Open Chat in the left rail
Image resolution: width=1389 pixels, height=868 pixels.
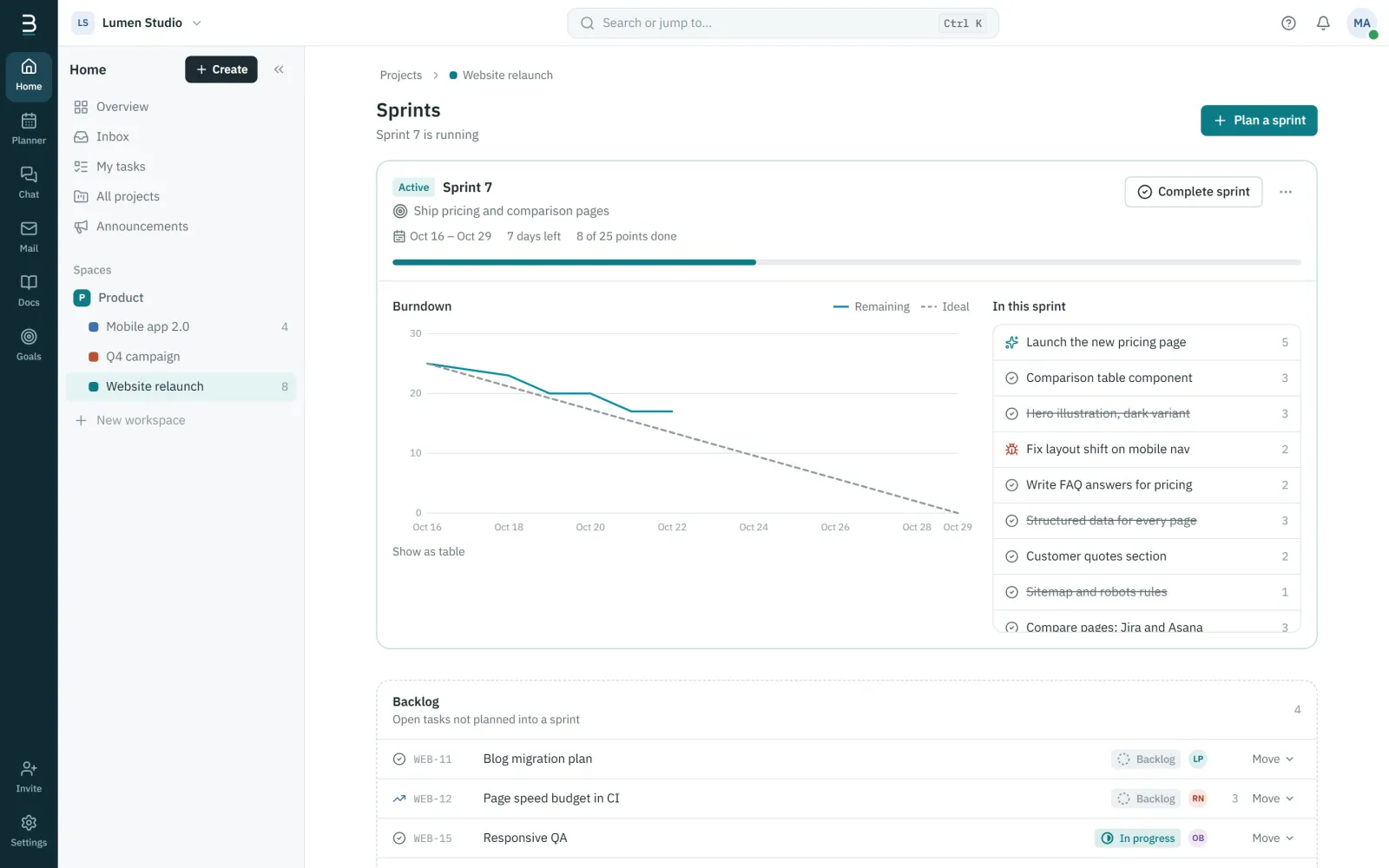tap(29, 182)
